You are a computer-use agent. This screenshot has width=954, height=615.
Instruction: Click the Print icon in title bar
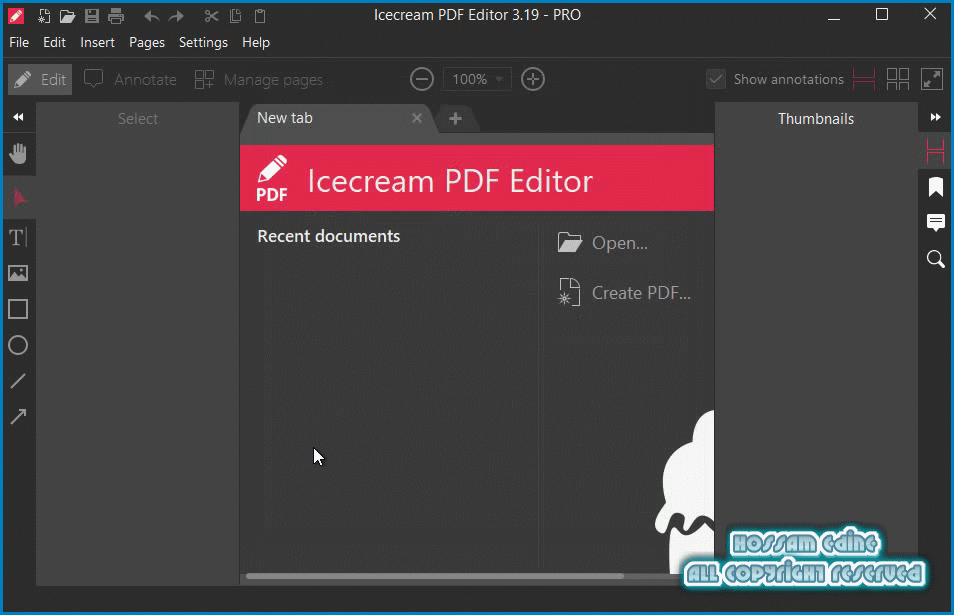tap(116, 16)
